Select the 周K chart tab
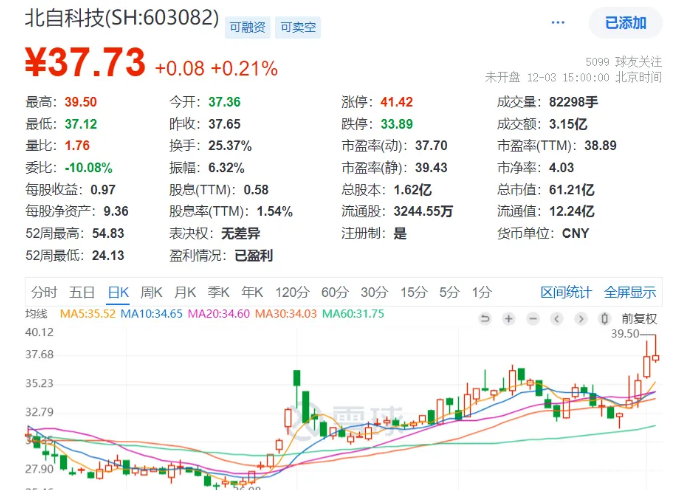Viewport: 693px width, 490px height. pyautogui.click(x=151, y=292)
